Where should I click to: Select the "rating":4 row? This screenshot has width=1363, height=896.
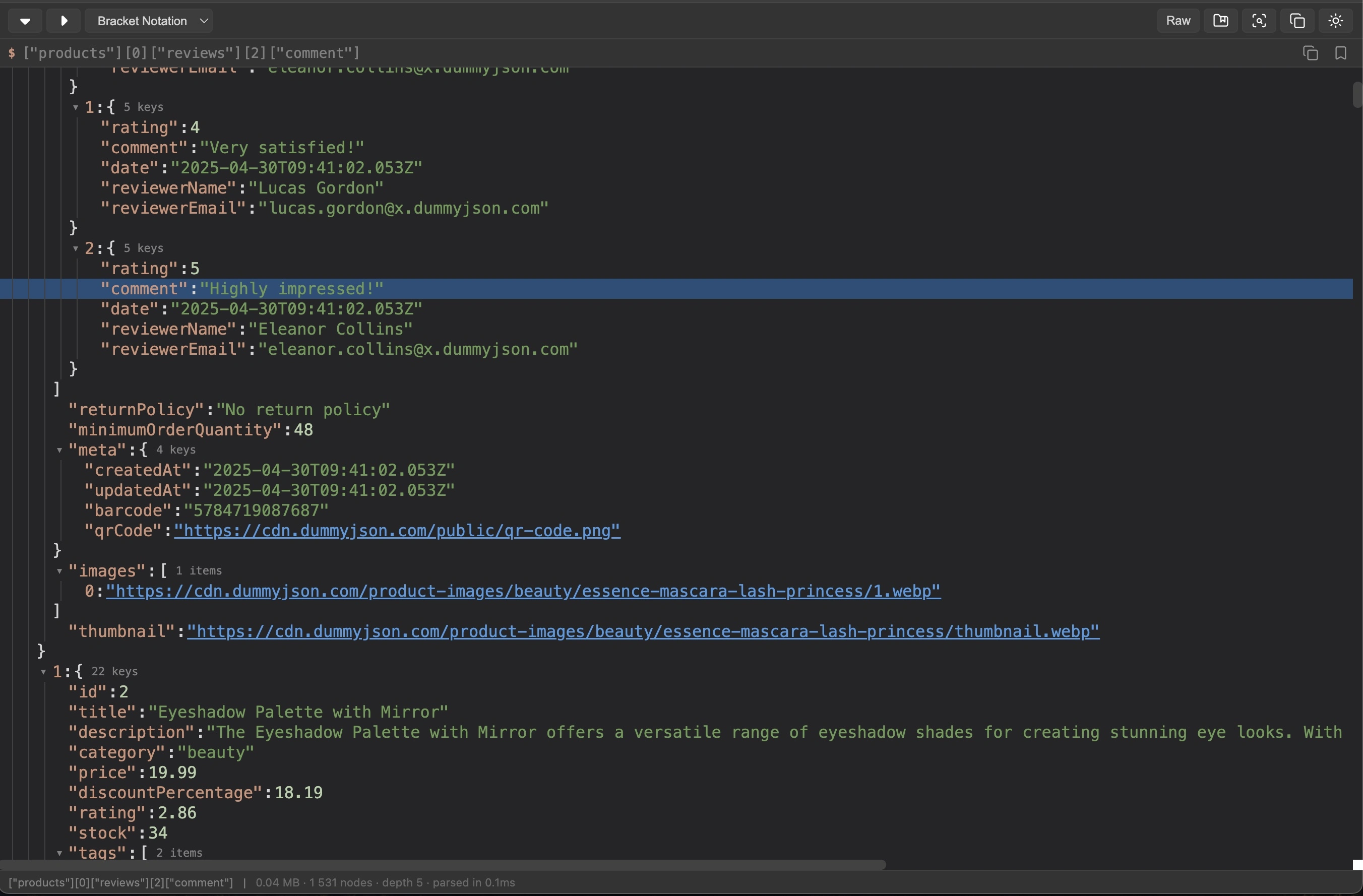676,127
